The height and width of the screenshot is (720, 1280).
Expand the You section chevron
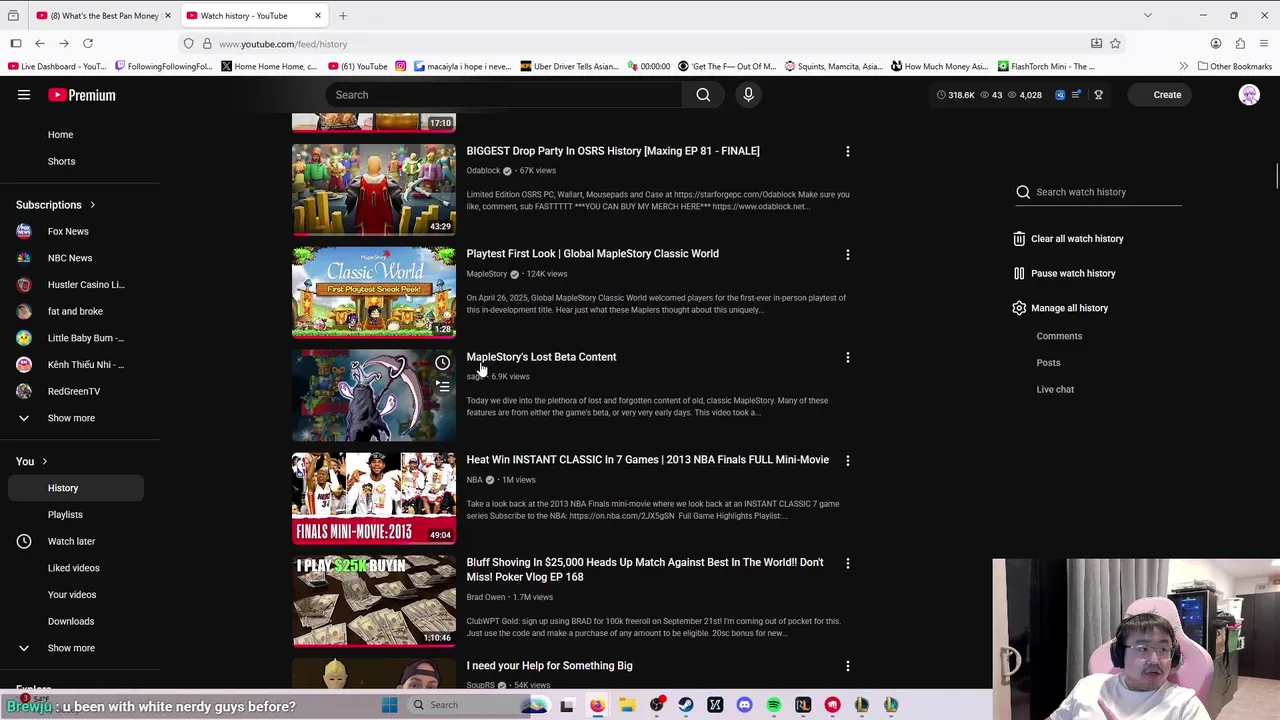coord(44,462)
